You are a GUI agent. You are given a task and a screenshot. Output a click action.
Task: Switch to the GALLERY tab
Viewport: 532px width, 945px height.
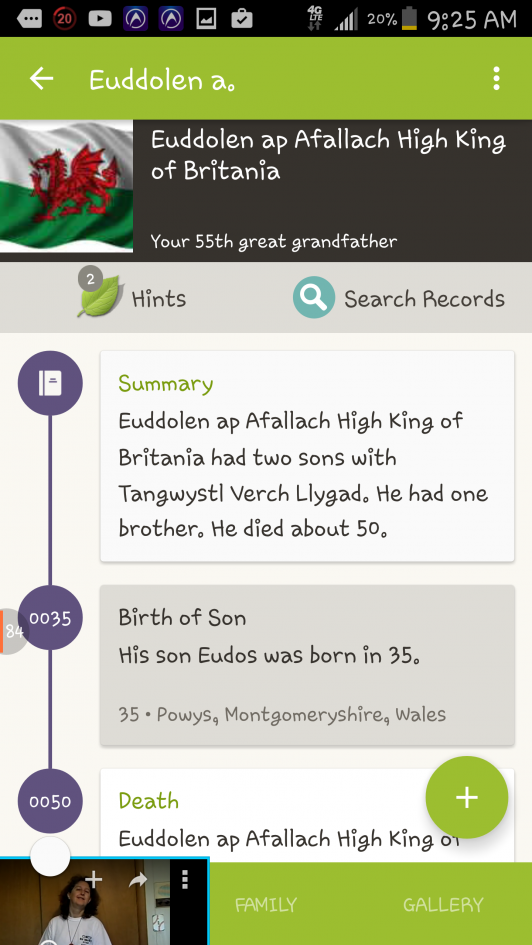443,904
